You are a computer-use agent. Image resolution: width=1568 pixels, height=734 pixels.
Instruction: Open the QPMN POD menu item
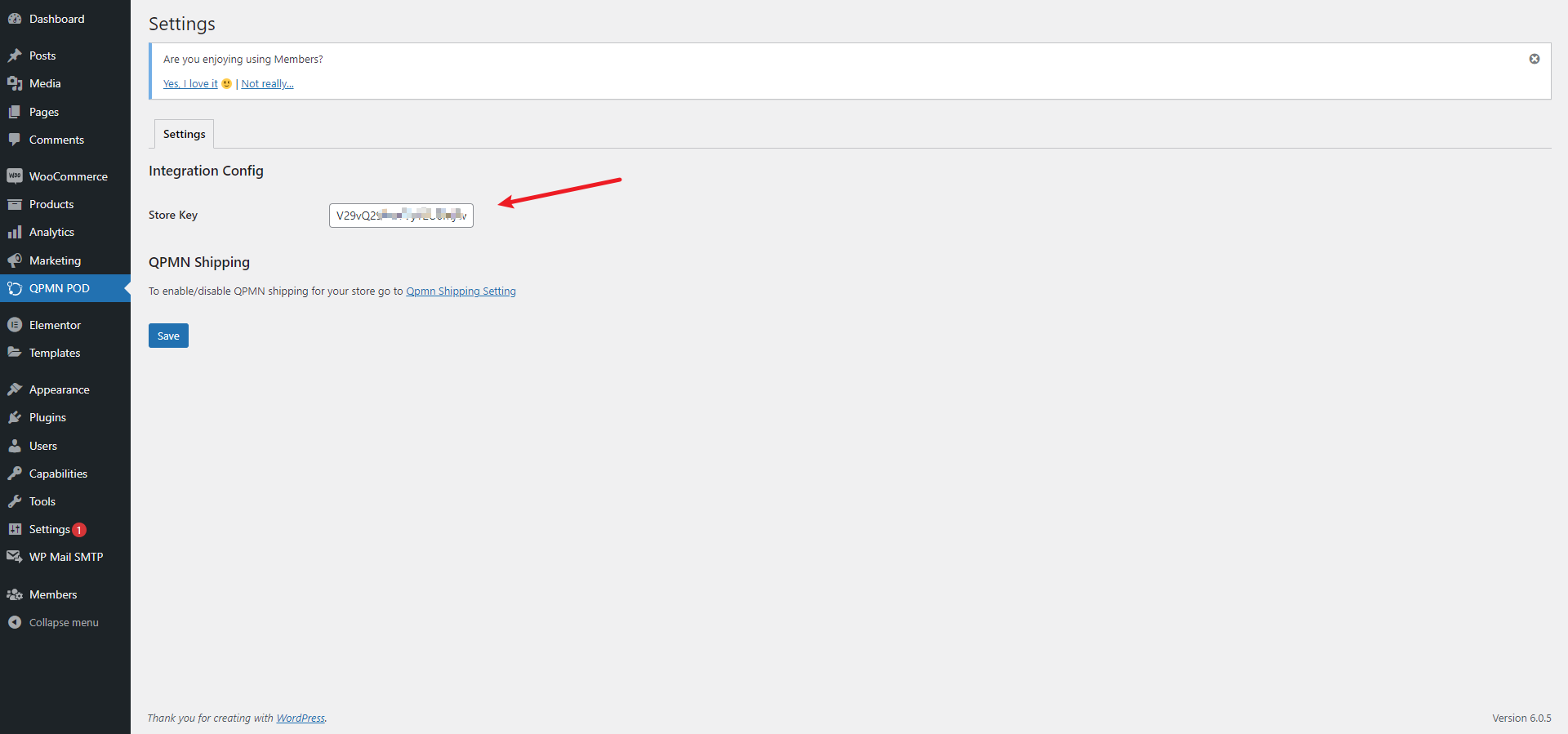pos(60,288)
